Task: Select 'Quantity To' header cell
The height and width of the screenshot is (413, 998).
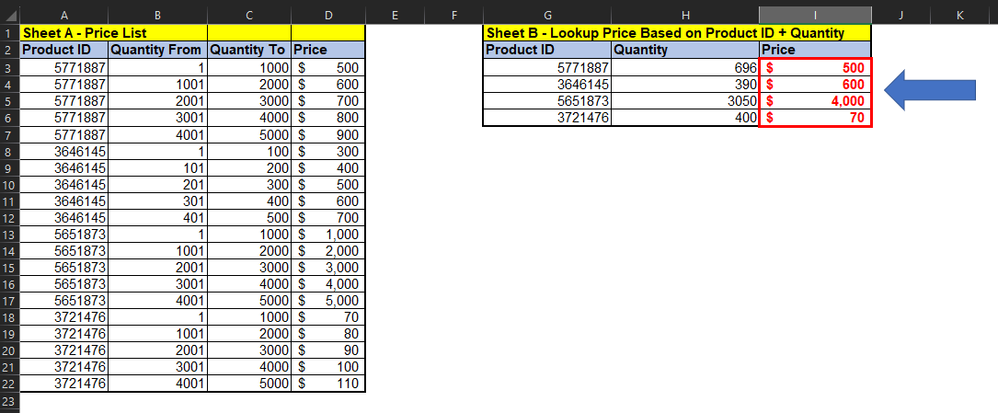Action: point(249,50)
